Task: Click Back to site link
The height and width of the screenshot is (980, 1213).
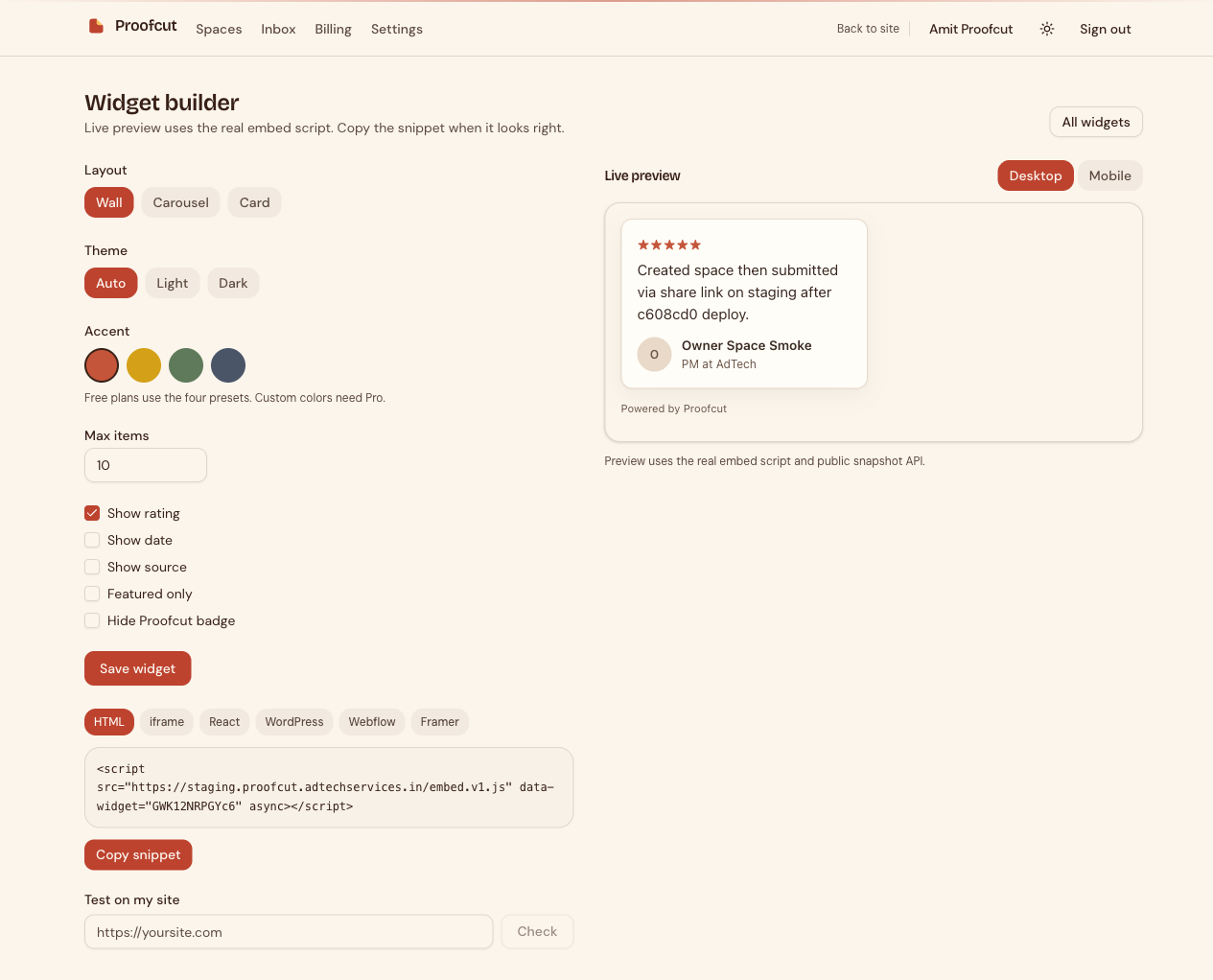Action: [868, 29]
